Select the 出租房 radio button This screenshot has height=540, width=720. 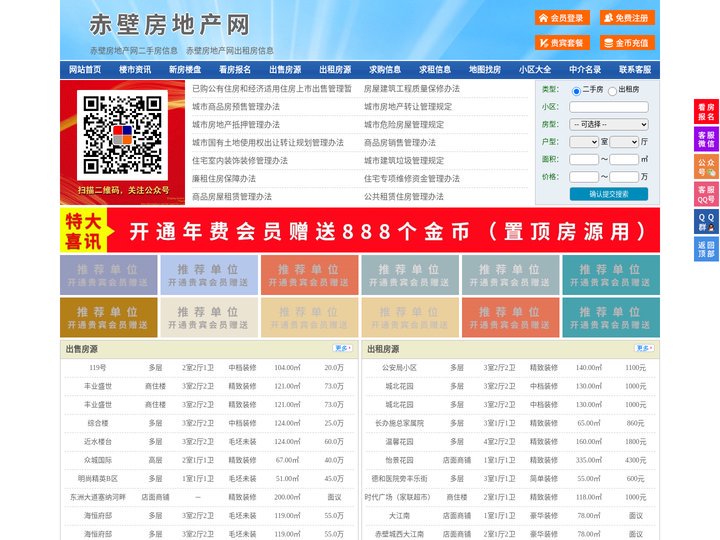click(x=612, y=91)
